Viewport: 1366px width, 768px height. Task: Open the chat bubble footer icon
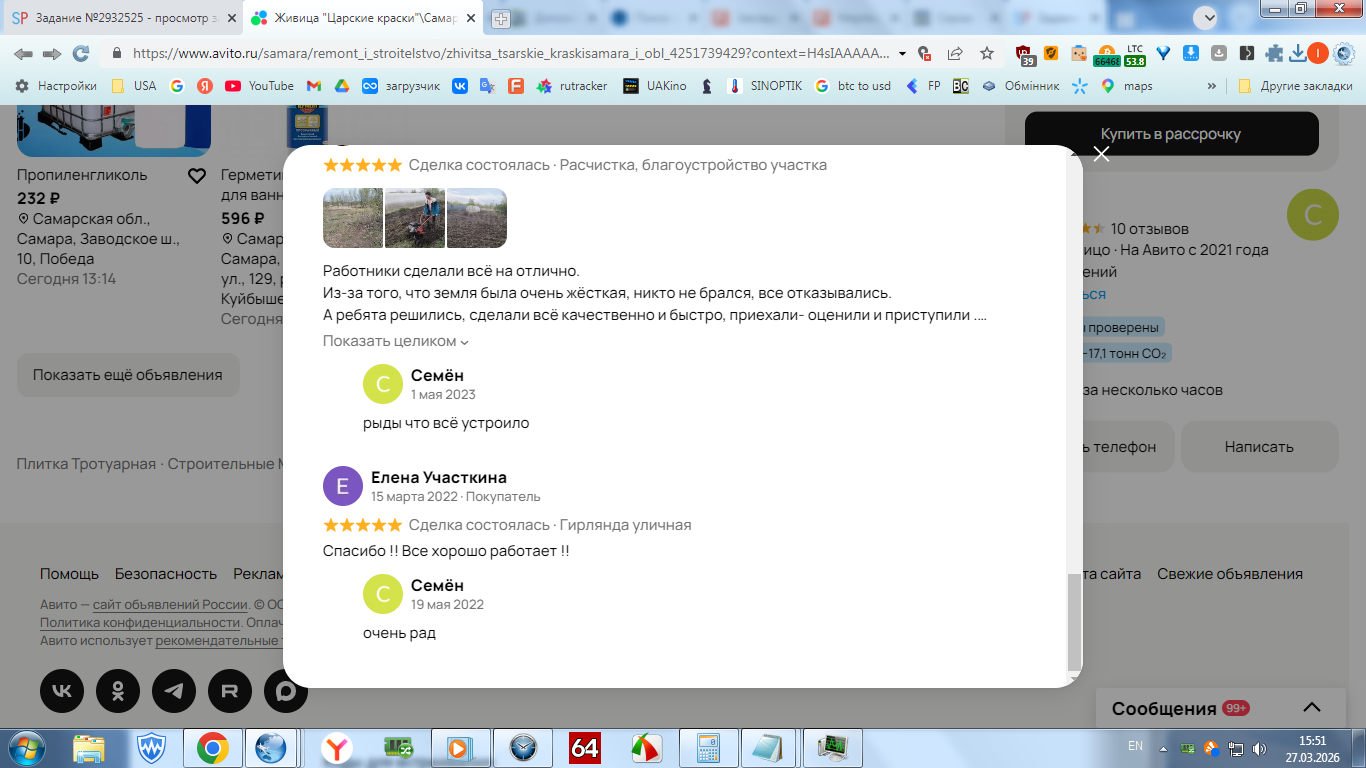[284, 691]
